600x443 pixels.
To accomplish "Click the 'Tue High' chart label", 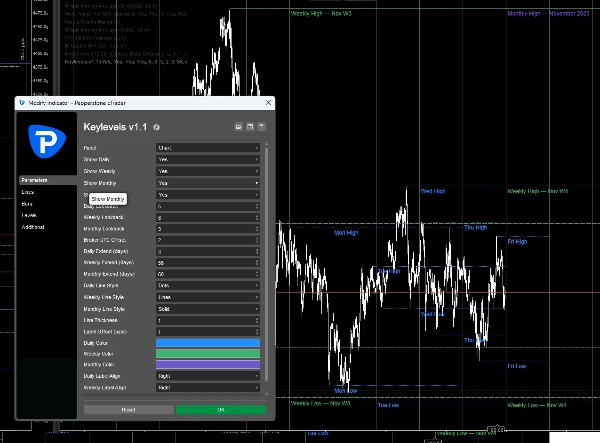I will (x=389, y=271).
